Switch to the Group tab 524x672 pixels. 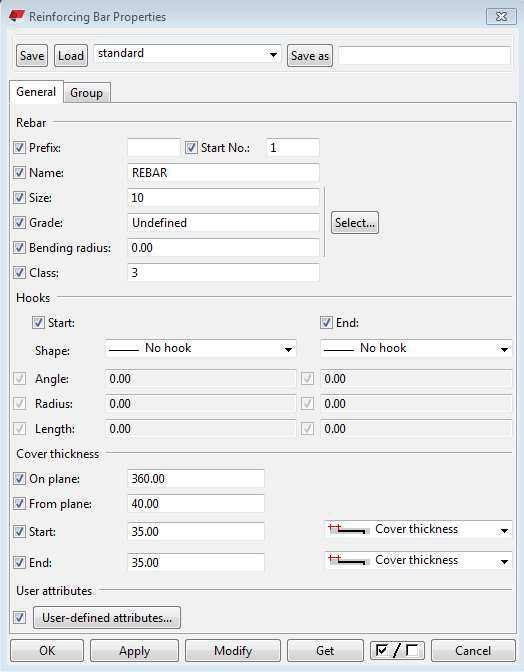coord(87,93)
